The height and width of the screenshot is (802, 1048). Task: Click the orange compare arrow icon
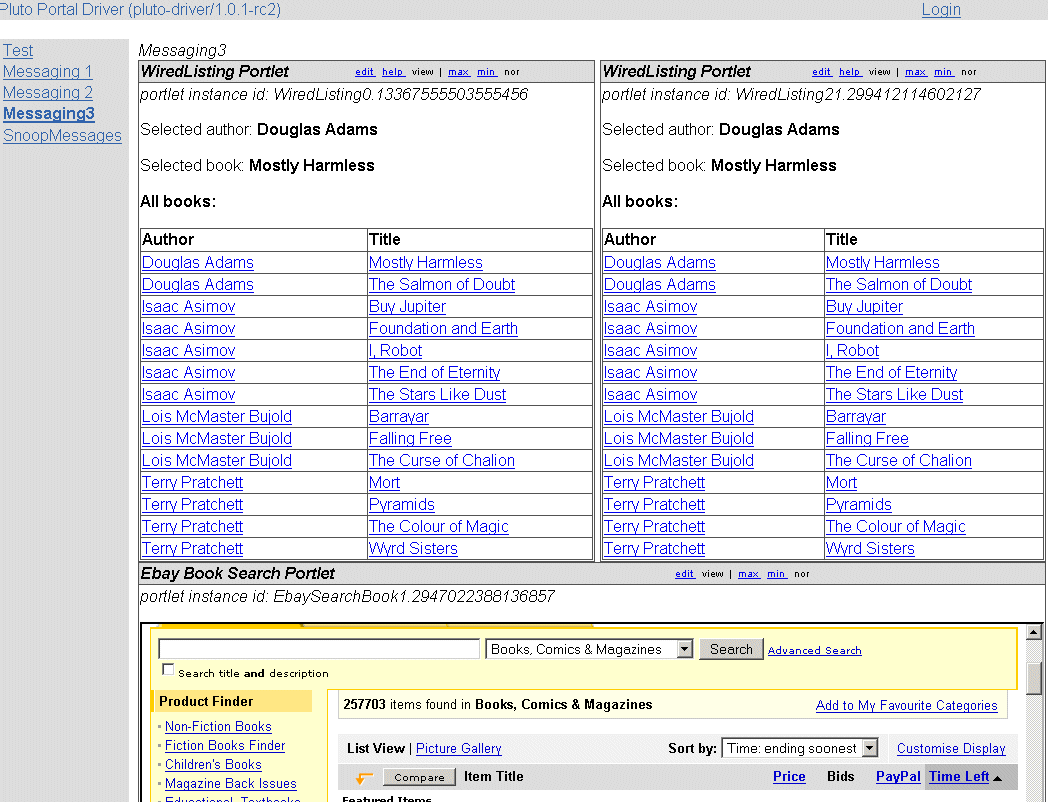(364, 778)
